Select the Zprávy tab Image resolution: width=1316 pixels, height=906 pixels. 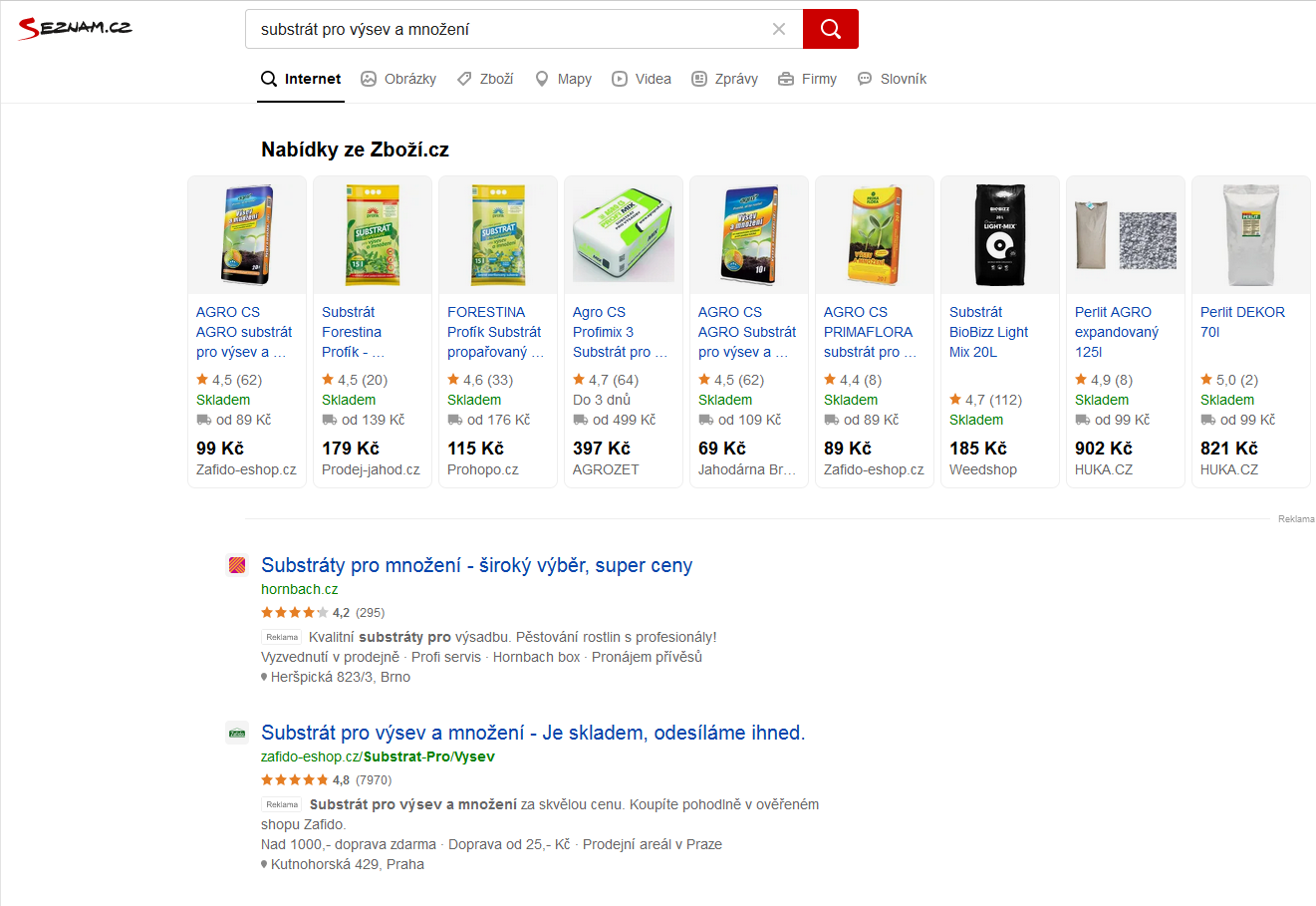pos(725,79)
